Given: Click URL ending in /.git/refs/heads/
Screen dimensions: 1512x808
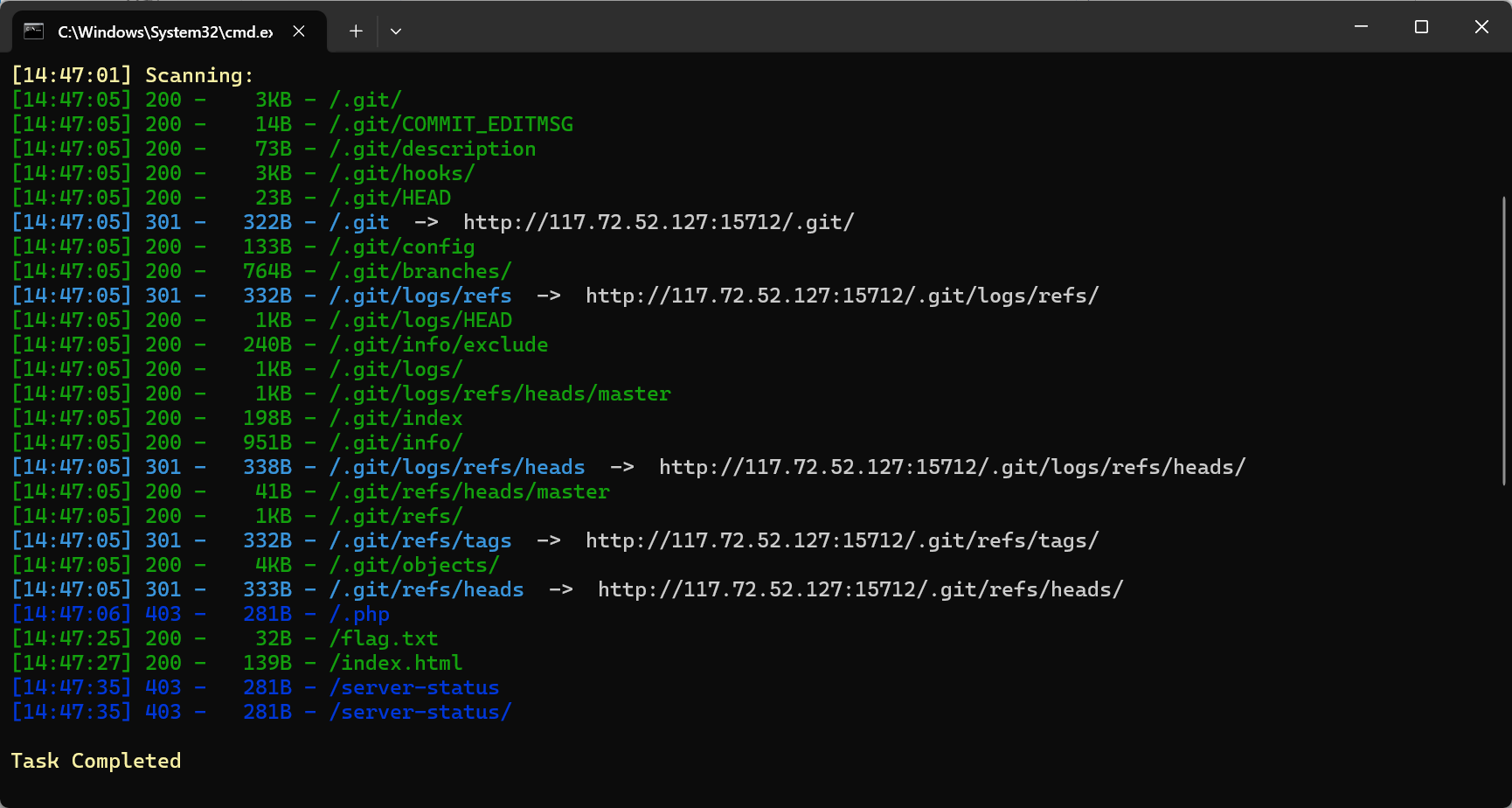Looking at the screenshot, I should [860, 589].
